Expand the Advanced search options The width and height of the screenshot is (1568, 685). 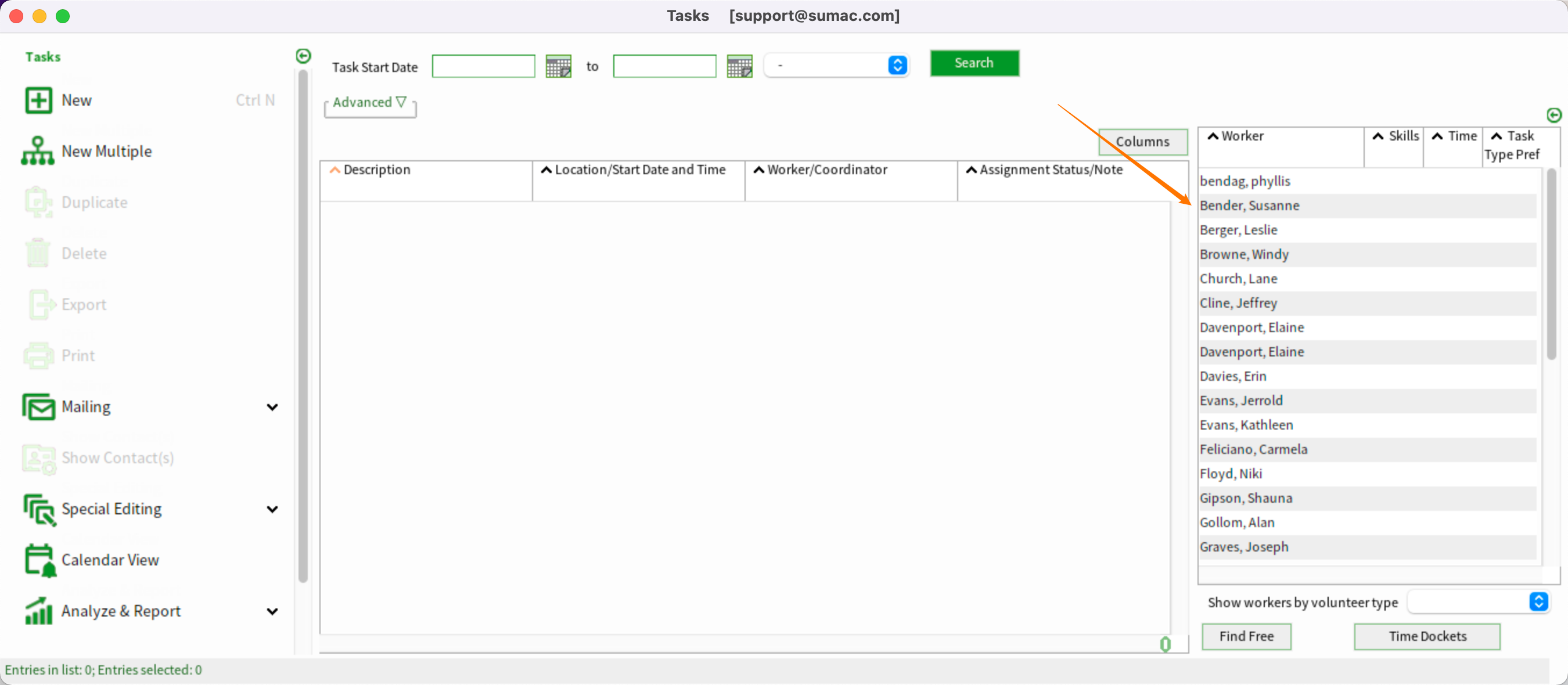click(x=369, y=102)
